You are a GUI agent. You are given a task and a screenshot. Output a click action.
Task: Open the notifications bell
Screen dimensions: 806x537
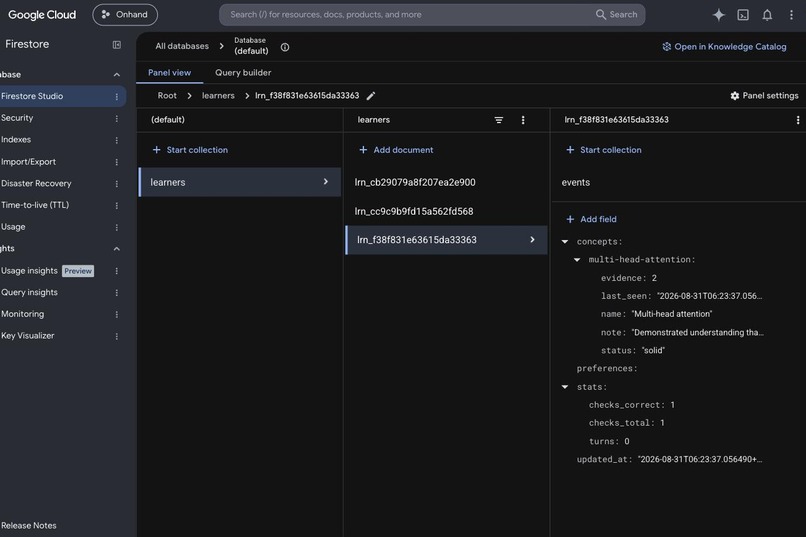[767, 15]
